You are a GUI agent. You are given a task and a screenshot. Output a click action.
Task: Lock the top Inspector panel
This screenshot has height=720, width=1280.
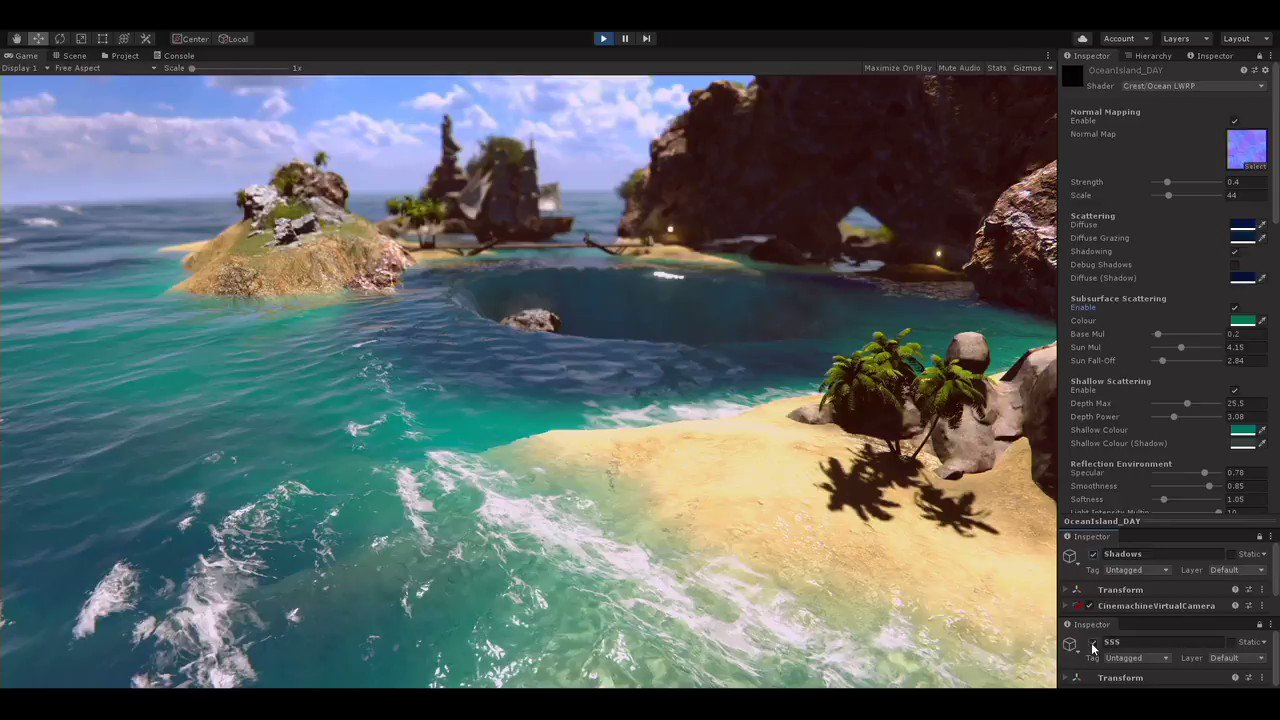(x=1259, y=56)
